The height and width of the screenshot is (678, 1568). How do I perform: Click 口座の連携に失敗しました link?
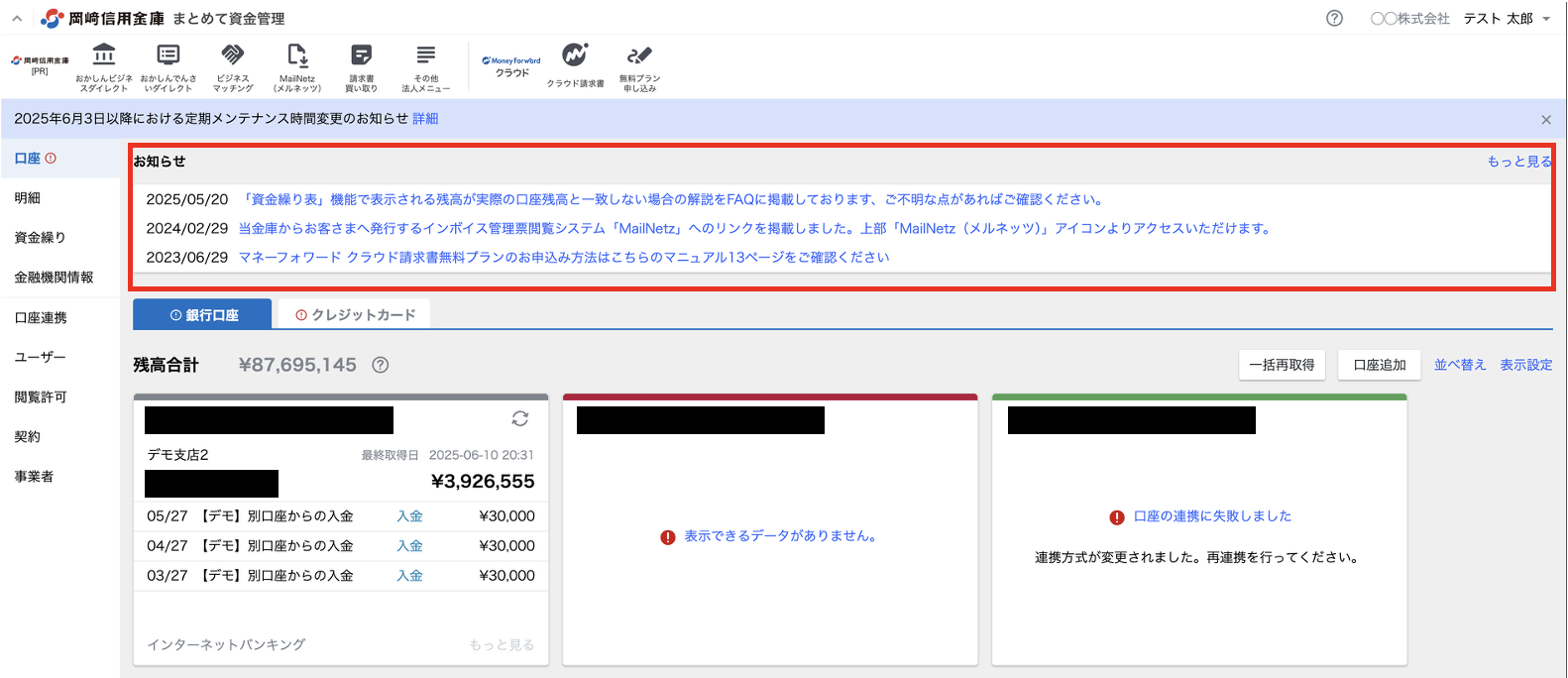(1212, 516)
